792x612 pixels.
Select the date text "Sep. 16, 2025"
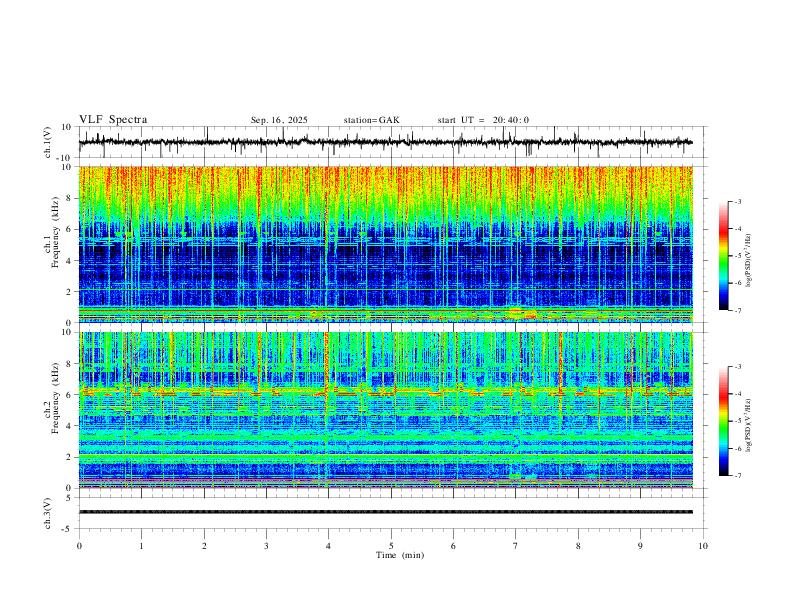[279, 120]
